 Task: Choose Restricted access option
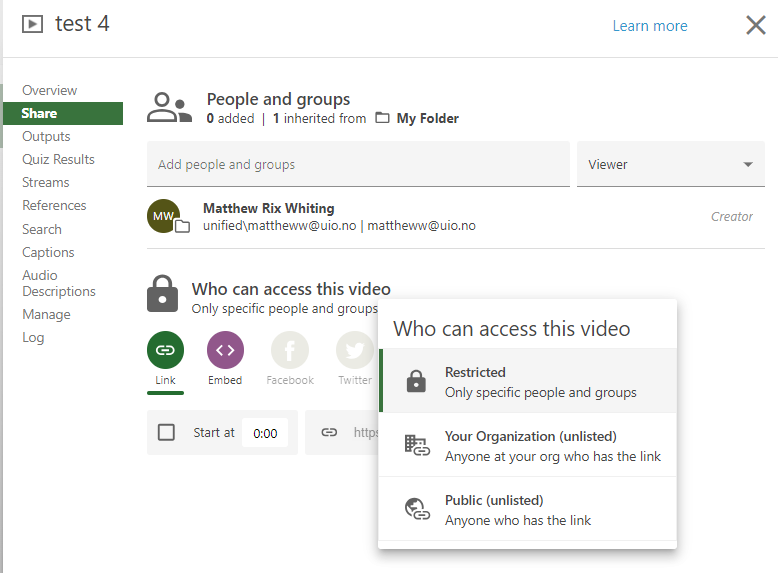click(x=527, y=381)
